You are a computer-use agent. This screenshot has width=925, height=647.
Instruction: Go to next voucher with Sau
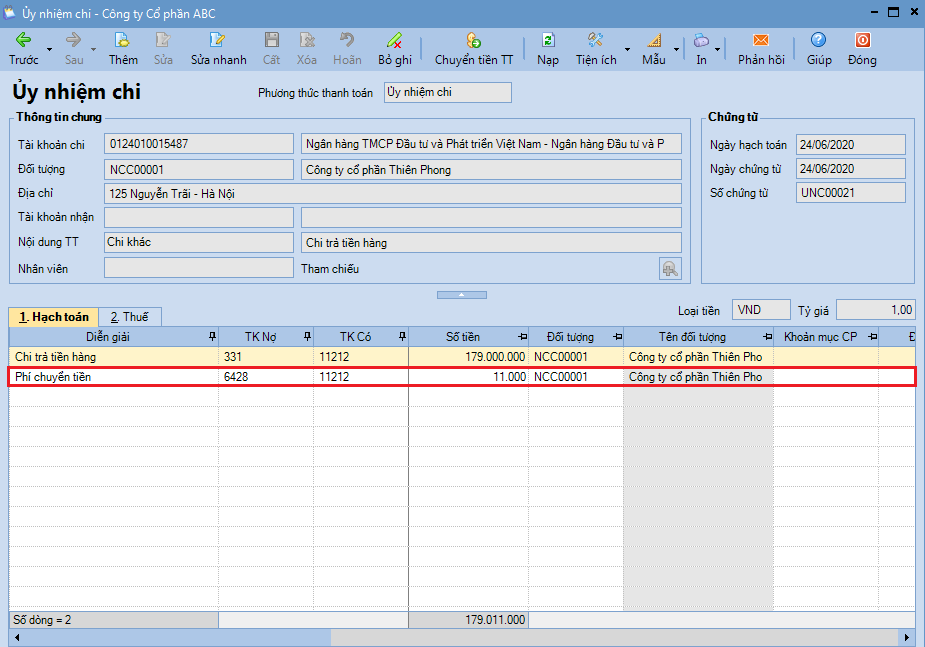74,48
